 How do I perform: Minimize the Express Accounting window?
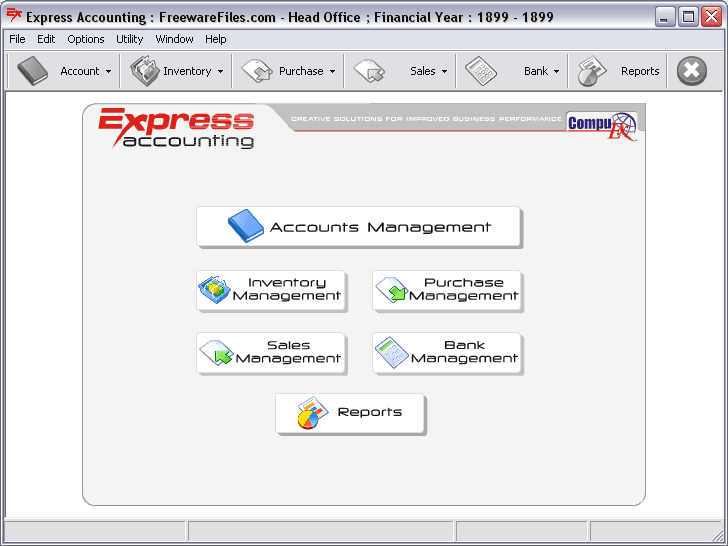tap(665, 17)
